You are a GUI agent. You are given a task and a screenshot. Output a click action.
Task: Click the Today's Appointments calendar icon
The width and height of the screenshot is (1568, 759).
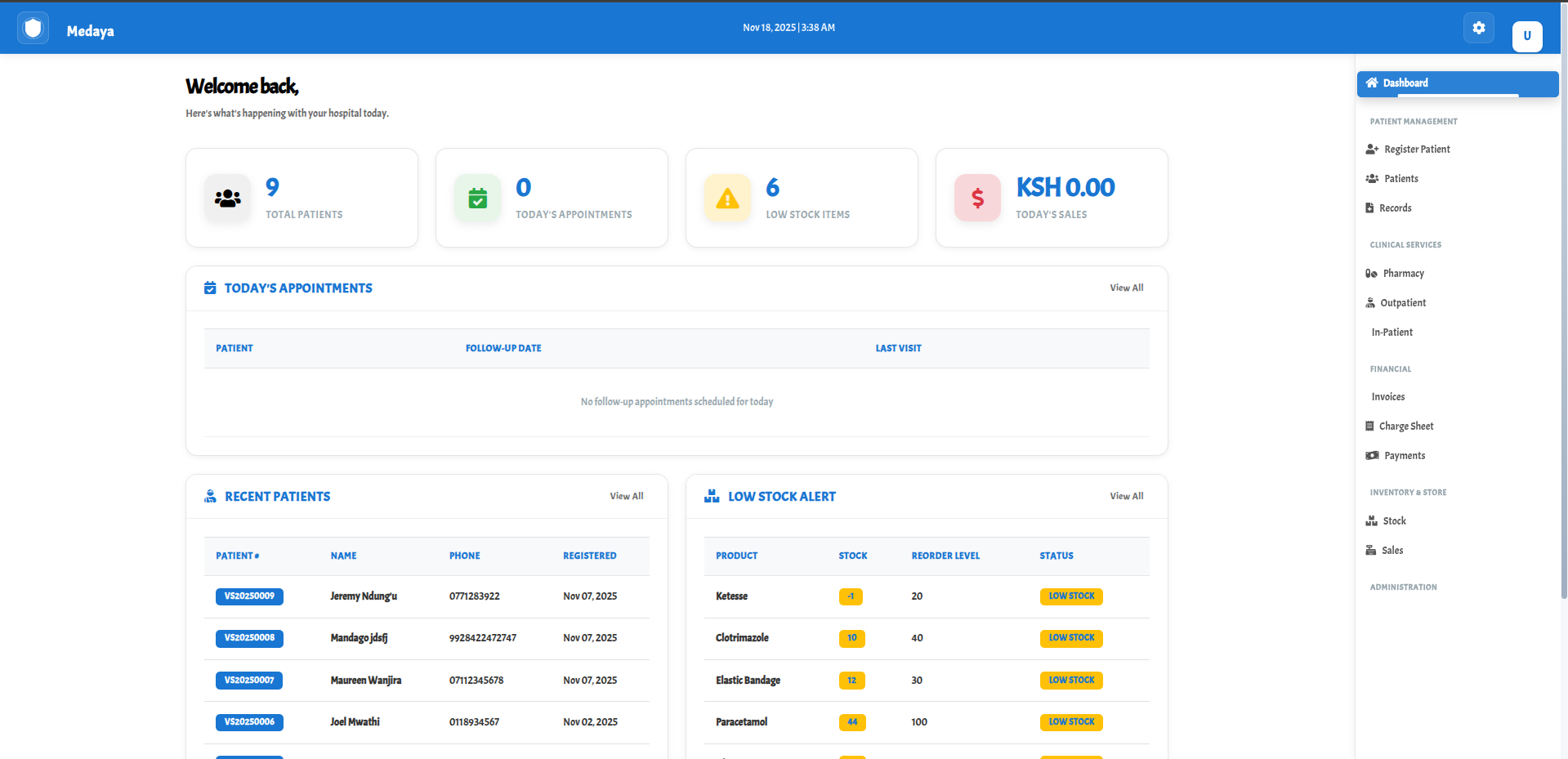click(477, 198)
